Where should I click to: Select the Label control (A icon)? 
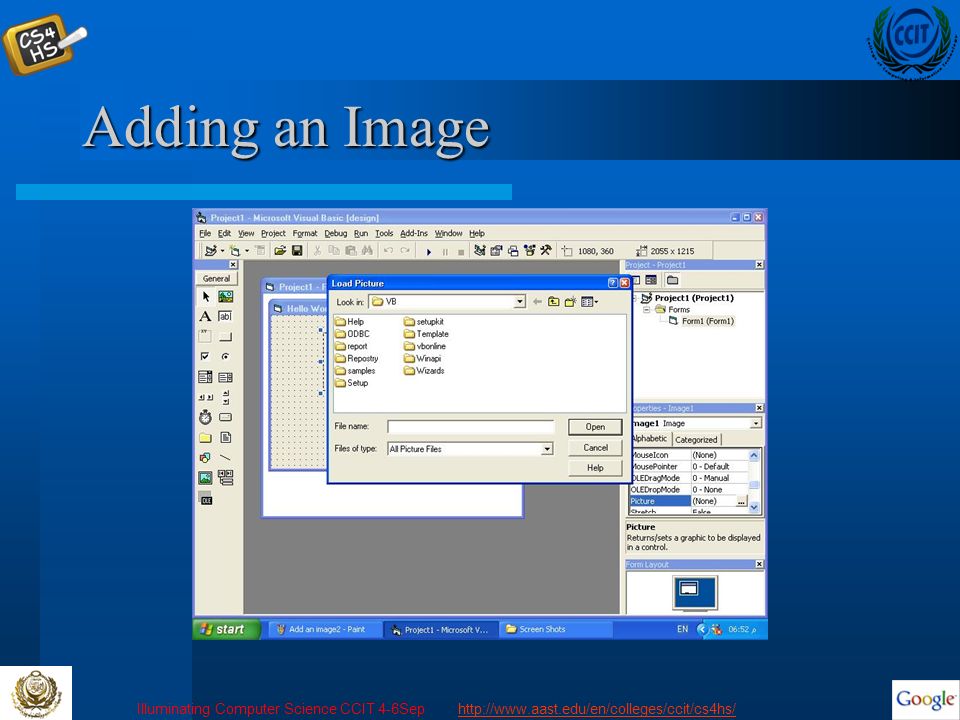point(206,317)
